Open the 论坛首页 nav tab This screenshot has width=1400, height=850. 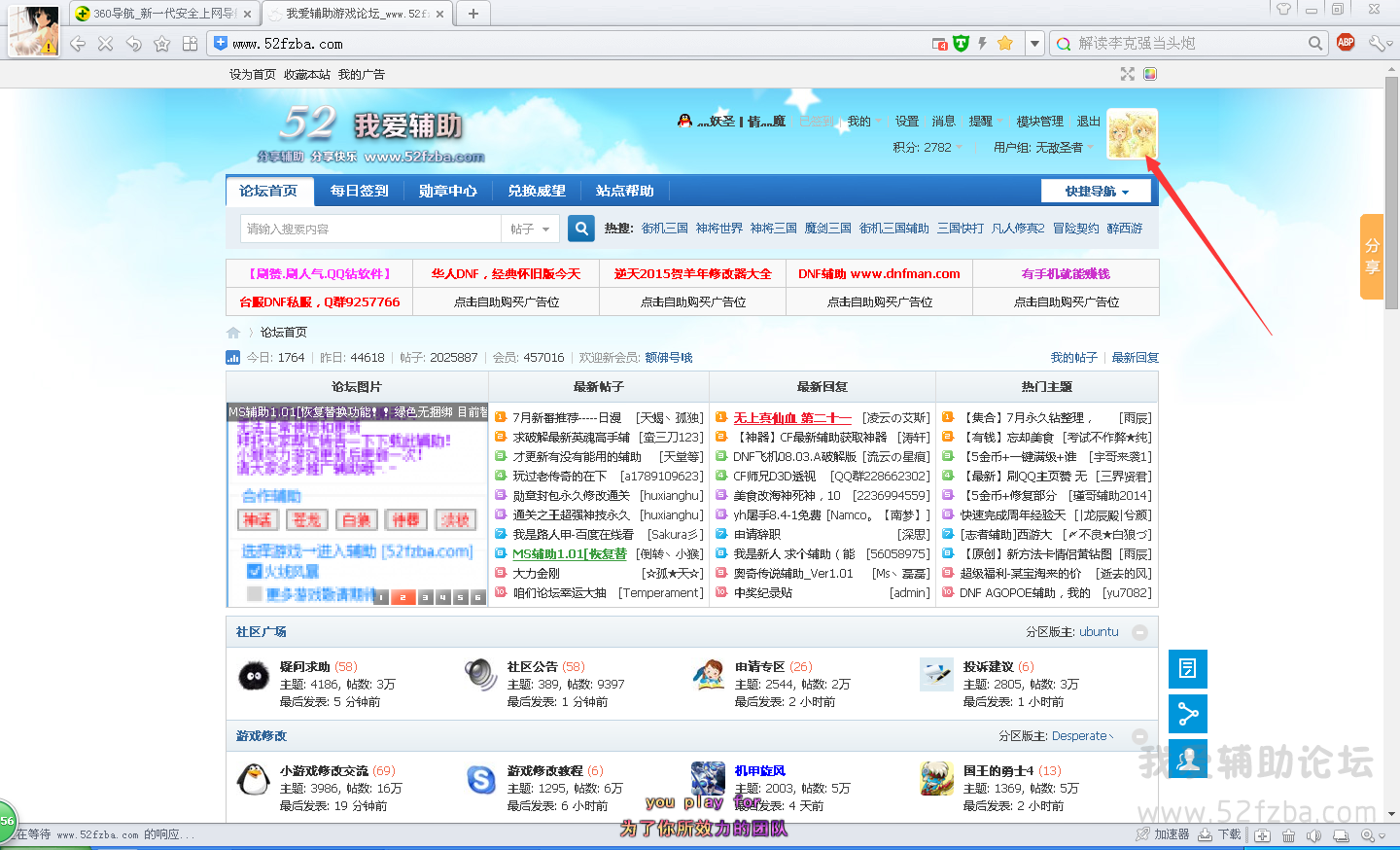tap(268, 191)
